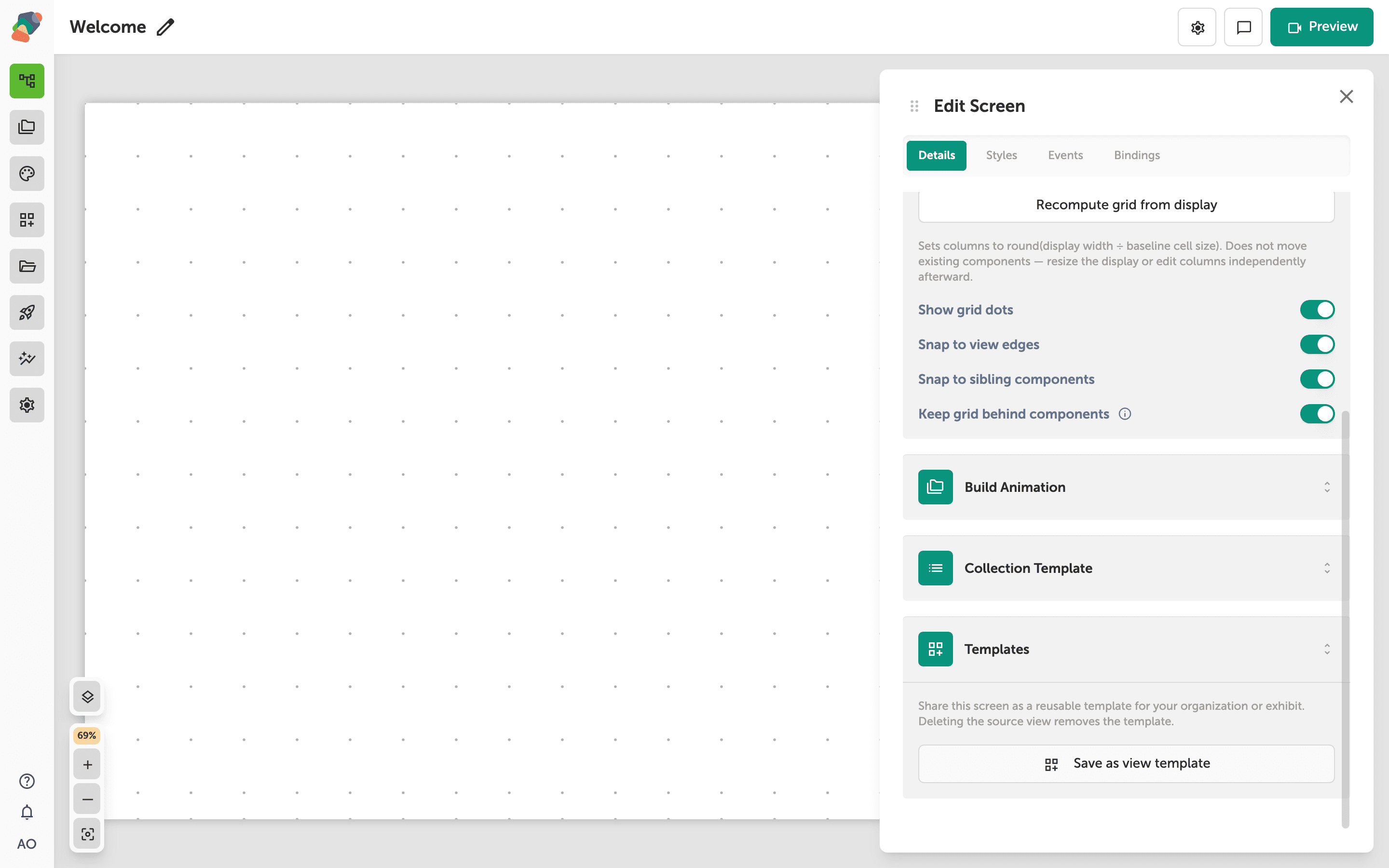Click the AO user initials avatar
Viewport: 1389px width, 868px height.
(27, 844)
